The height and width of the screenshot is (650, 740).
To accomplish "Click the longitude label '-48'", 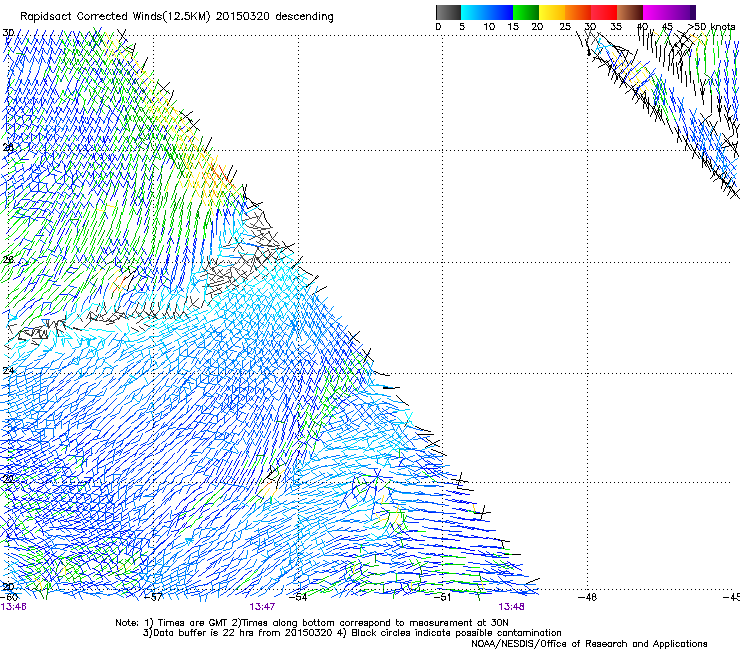I will (x=587, y=597).
